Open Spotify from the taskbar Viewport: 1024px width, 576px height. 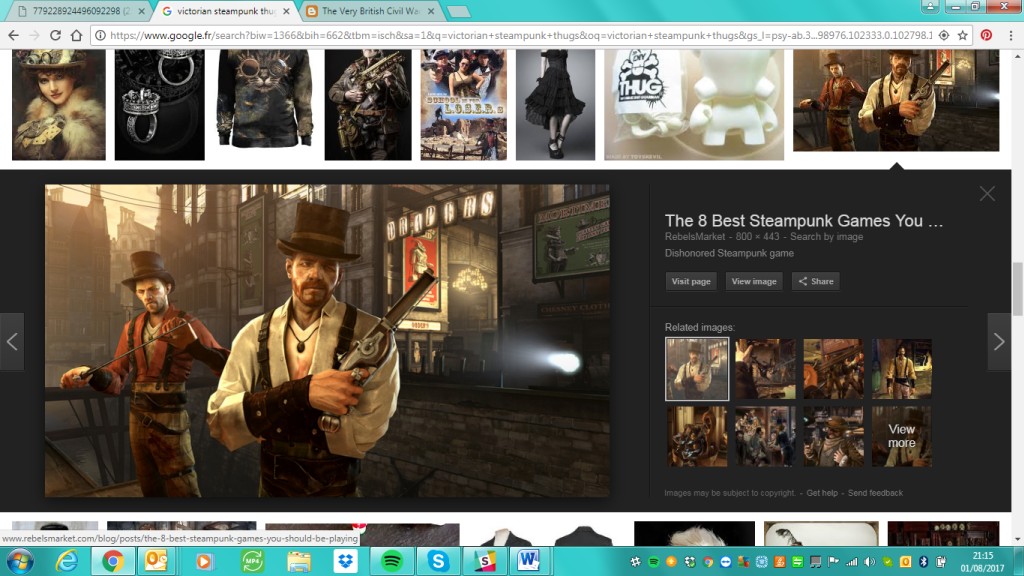392,561
